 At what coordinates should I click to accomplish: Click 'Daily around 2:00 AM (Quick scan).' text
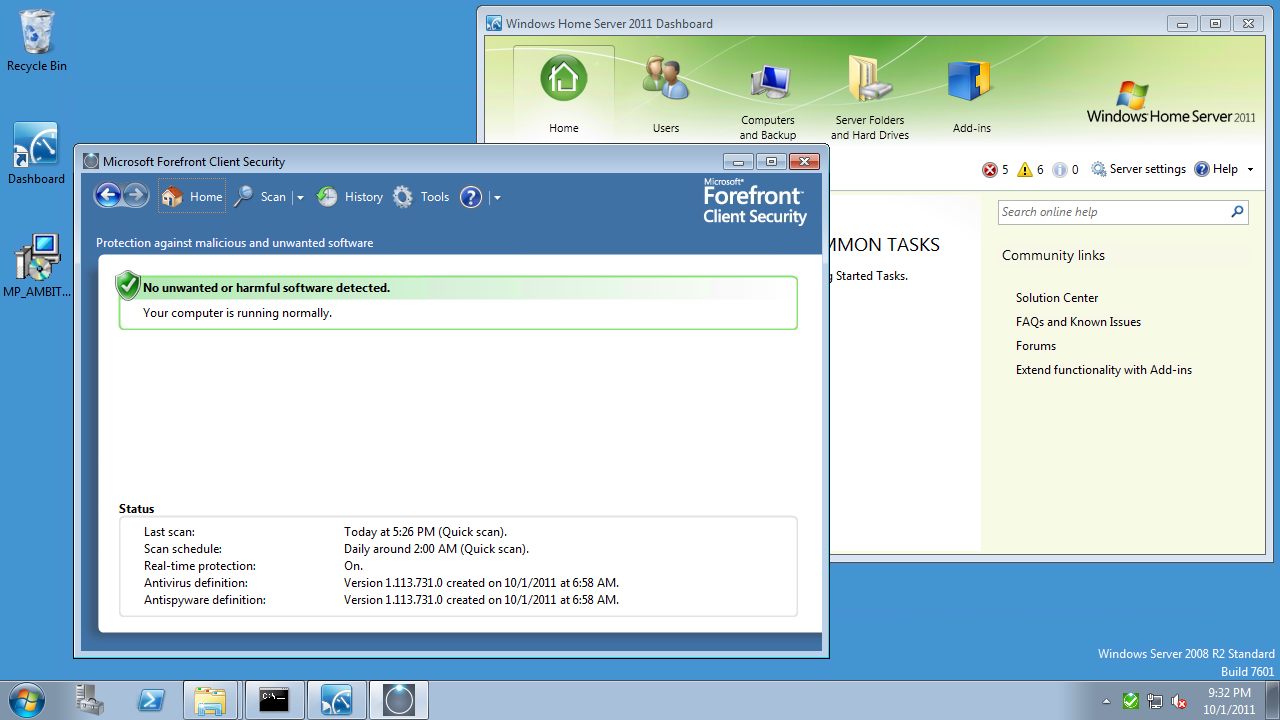click(436, 549)
